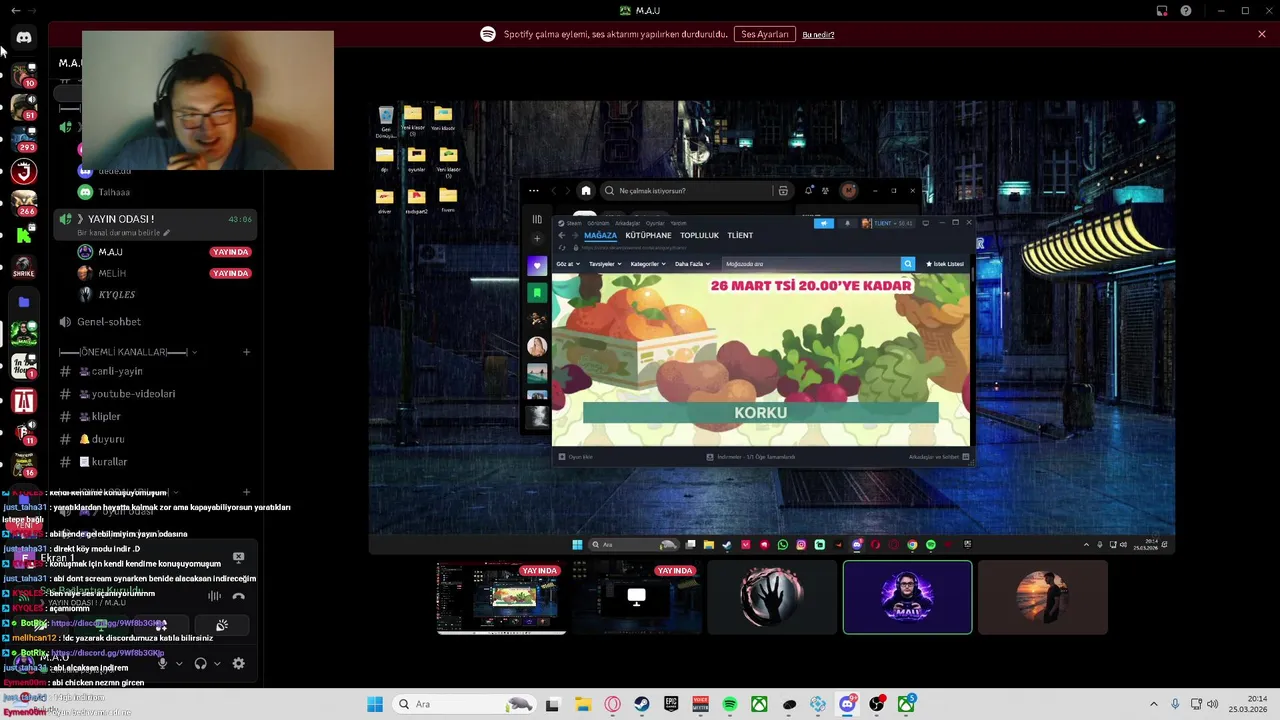Open the soundboard icon in voice panel
The height and width of the screenshot is (720, 1280).
coord(222,625)
